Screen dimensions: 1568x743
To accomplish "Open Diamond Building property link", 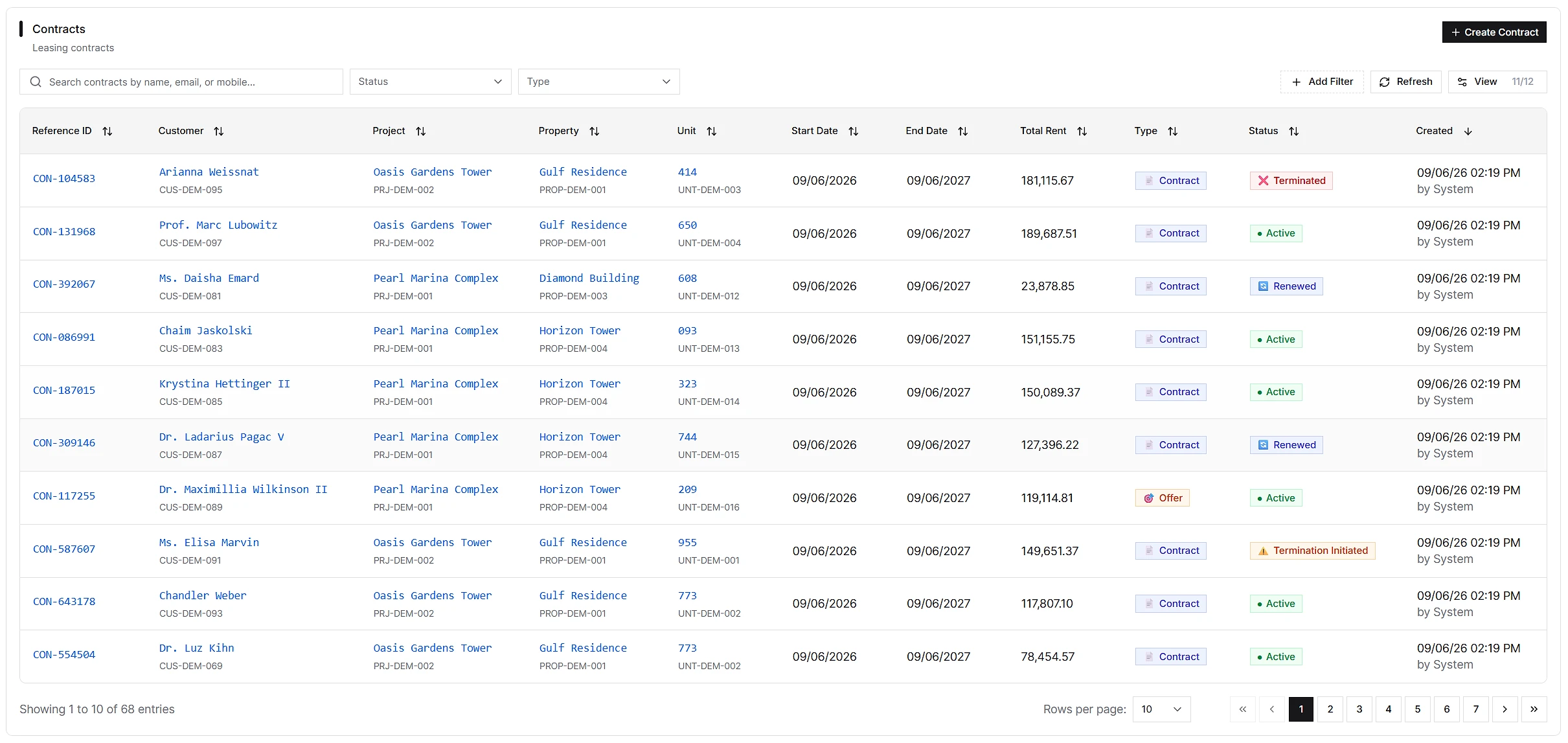I will point(589,278).
